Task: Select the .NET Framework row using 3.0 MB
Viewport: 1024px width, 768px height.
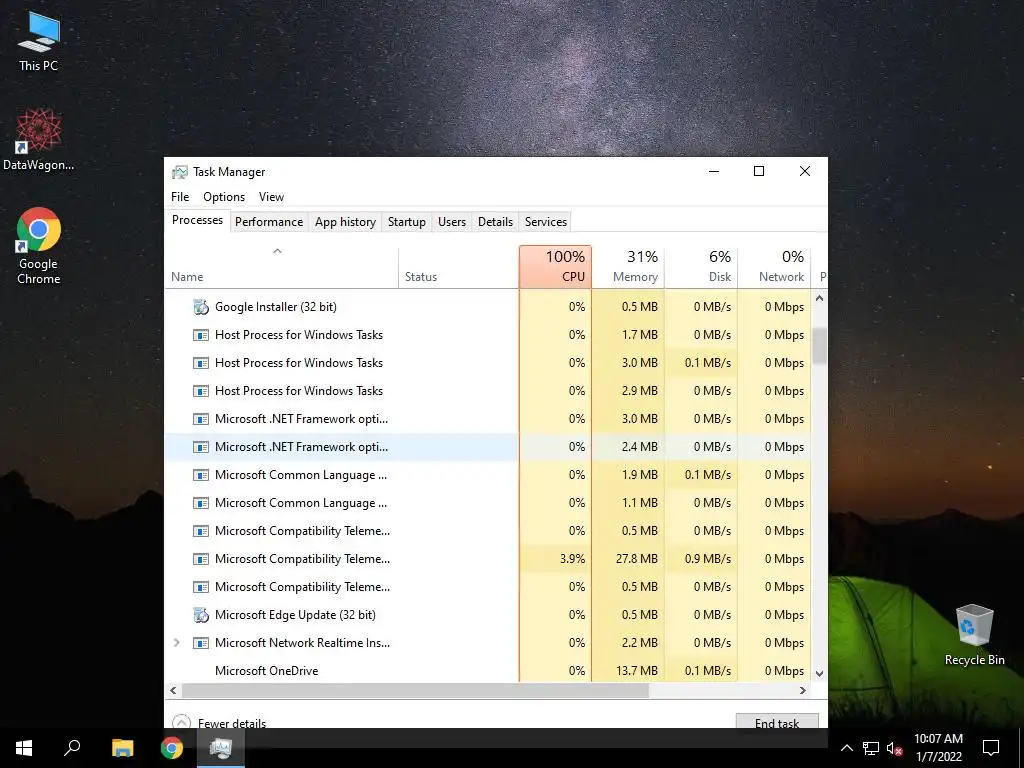Action: (488, 419)
